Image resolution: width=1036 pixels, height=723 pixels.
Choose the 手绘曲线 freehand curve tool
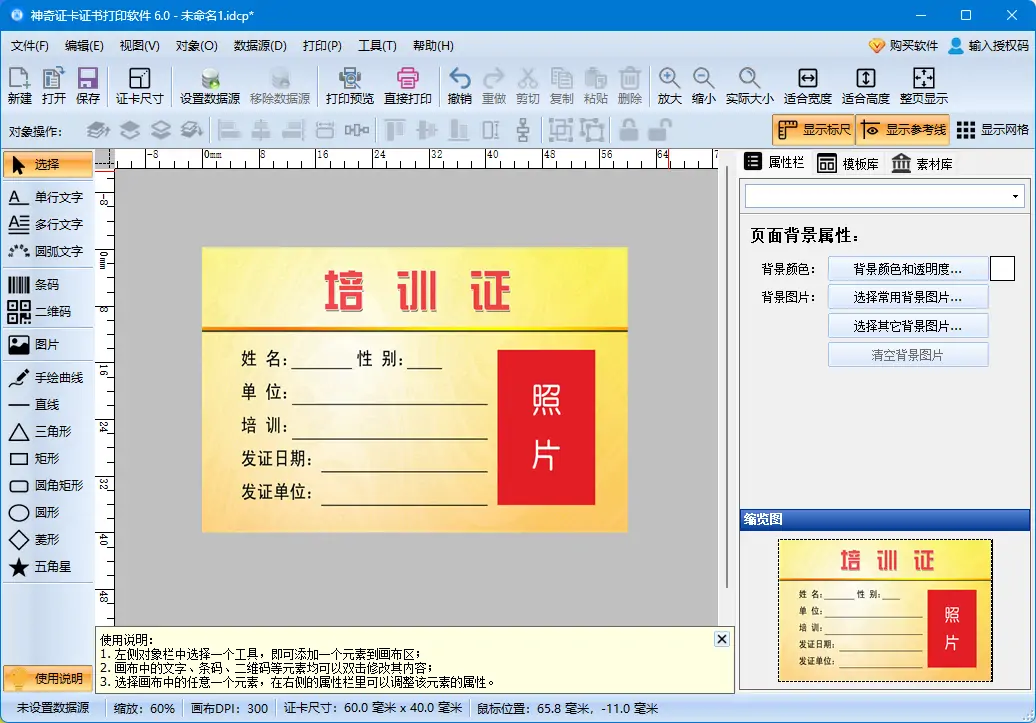click(48, 377)
